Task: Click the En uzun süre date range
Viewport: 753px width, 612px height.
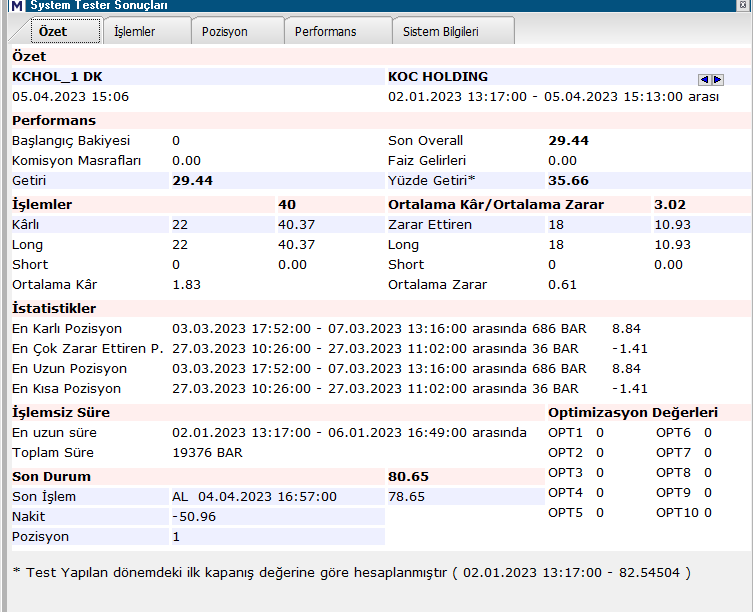Action: (349, 433)
